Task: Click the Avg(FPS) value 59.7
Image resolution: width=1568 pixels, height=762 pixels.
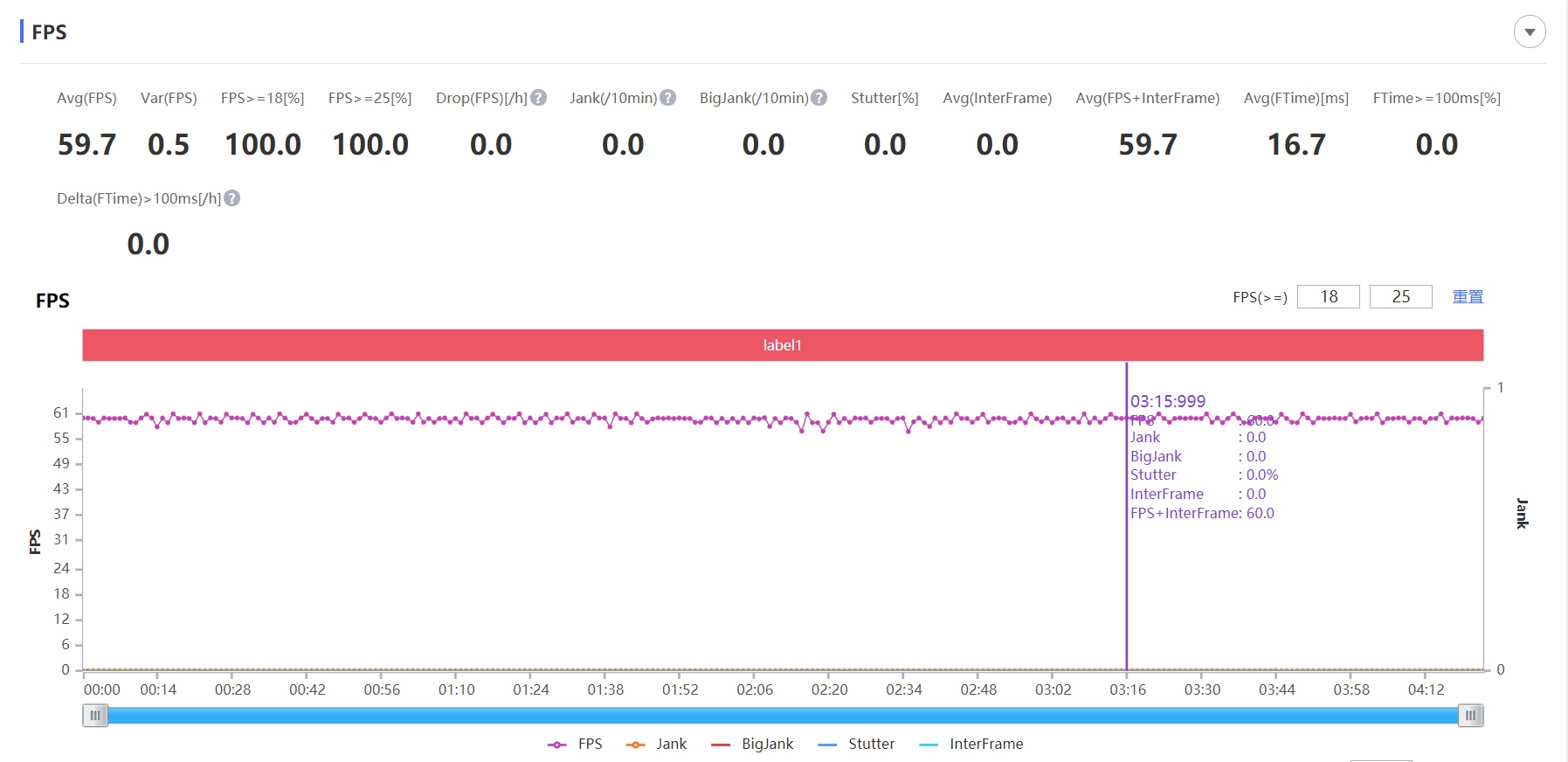Action: [x=86, y=145]
